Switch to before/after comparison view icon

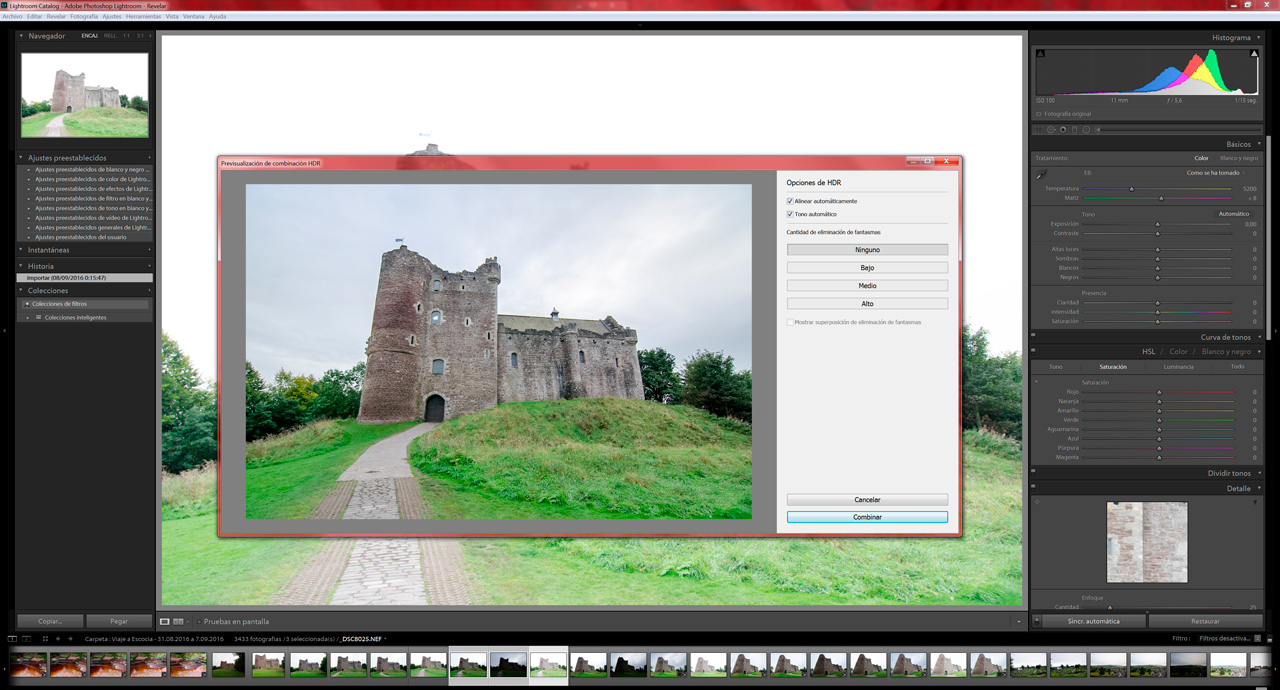(179, 622)
